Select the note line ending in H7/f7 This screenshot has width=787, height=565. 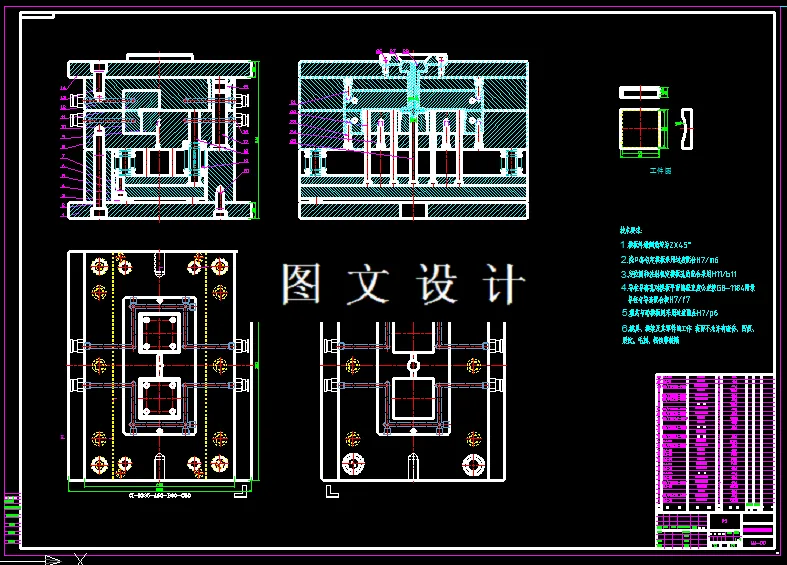pyautogui.click(x=659, y=300)
